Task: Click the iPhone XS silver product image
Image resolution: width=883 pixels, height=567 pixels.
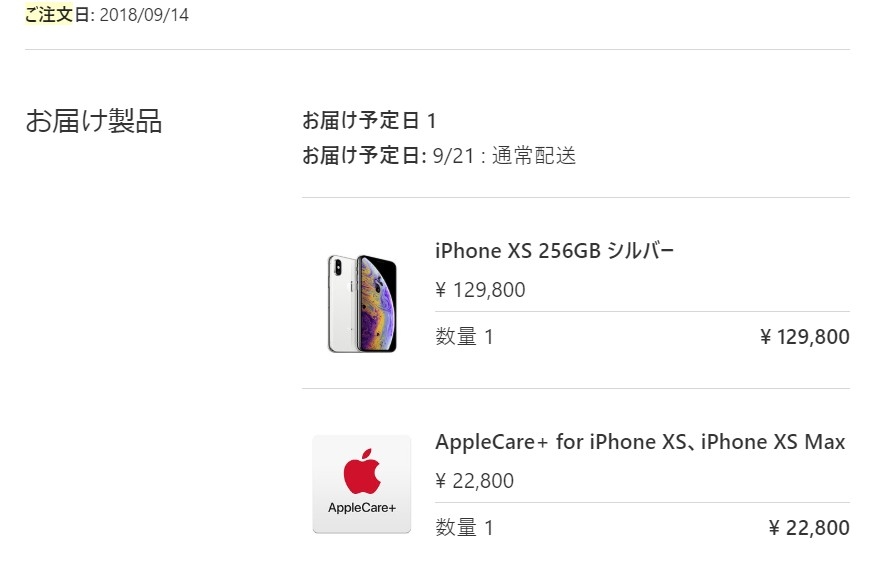Action: (x=362, y=303)
